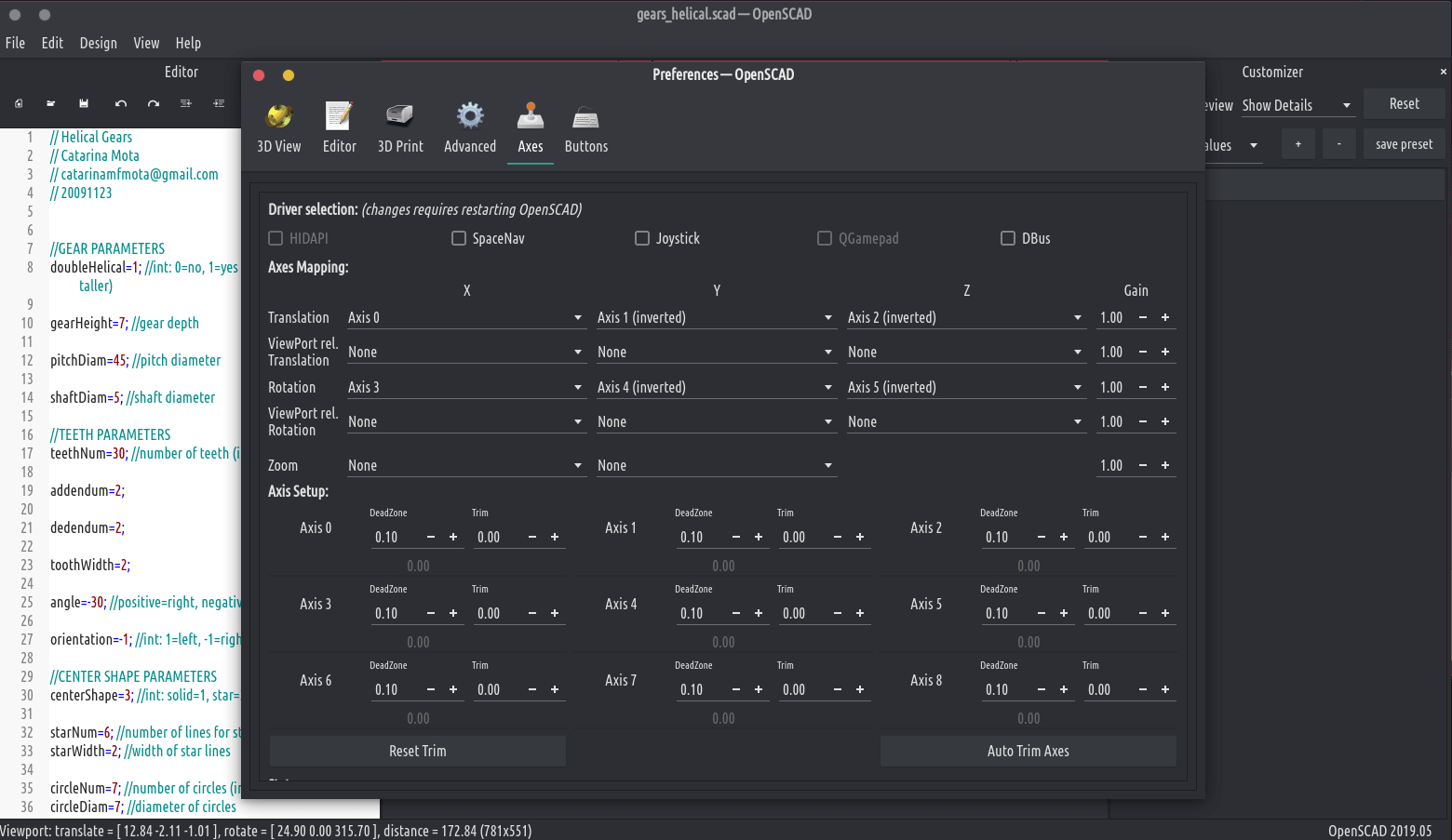Open the Buttons preferences page

(586, 128)
